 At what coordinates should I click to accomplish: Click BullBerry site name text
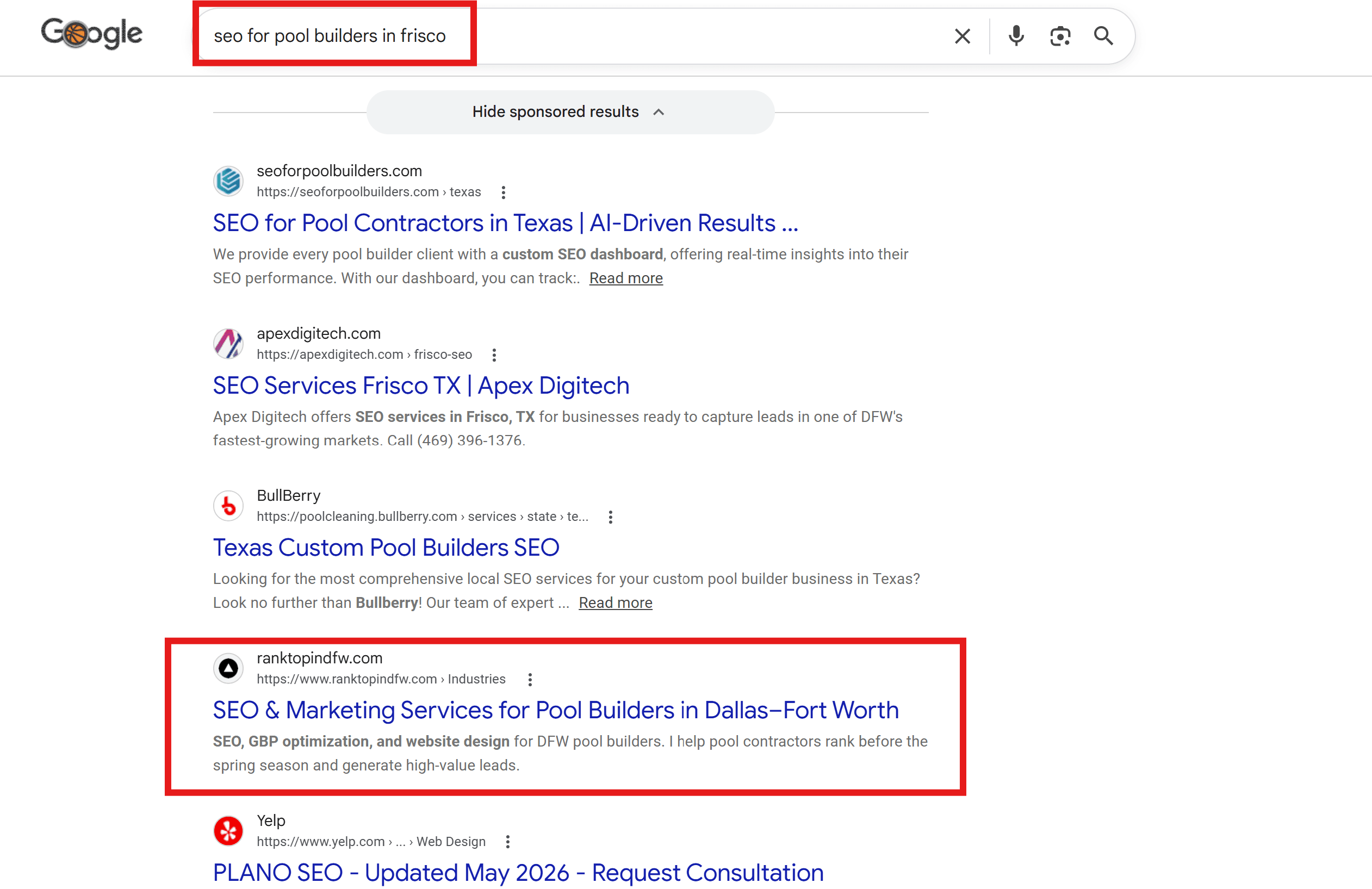[288, 495]
